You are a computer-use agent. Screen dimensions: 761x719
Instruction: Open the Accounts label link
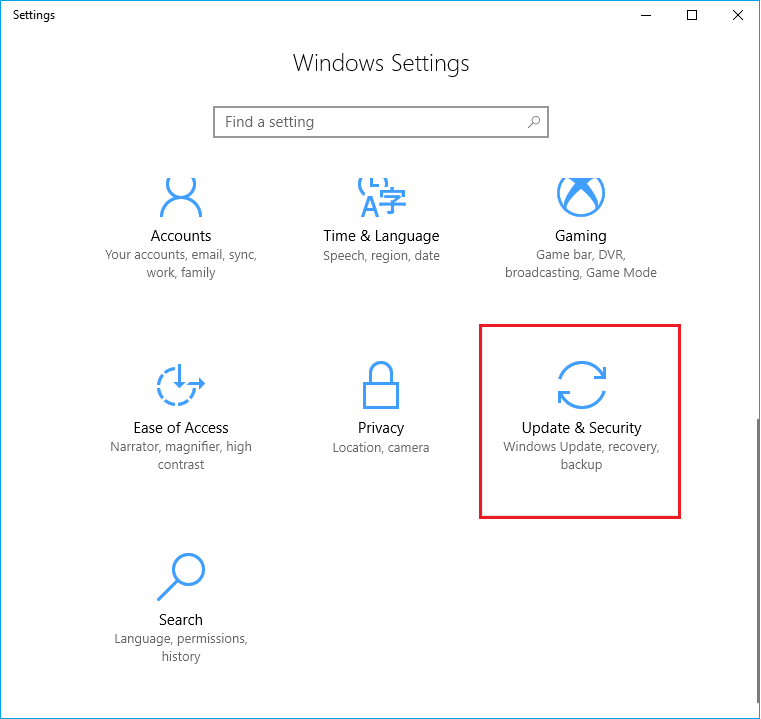[181, 236]
